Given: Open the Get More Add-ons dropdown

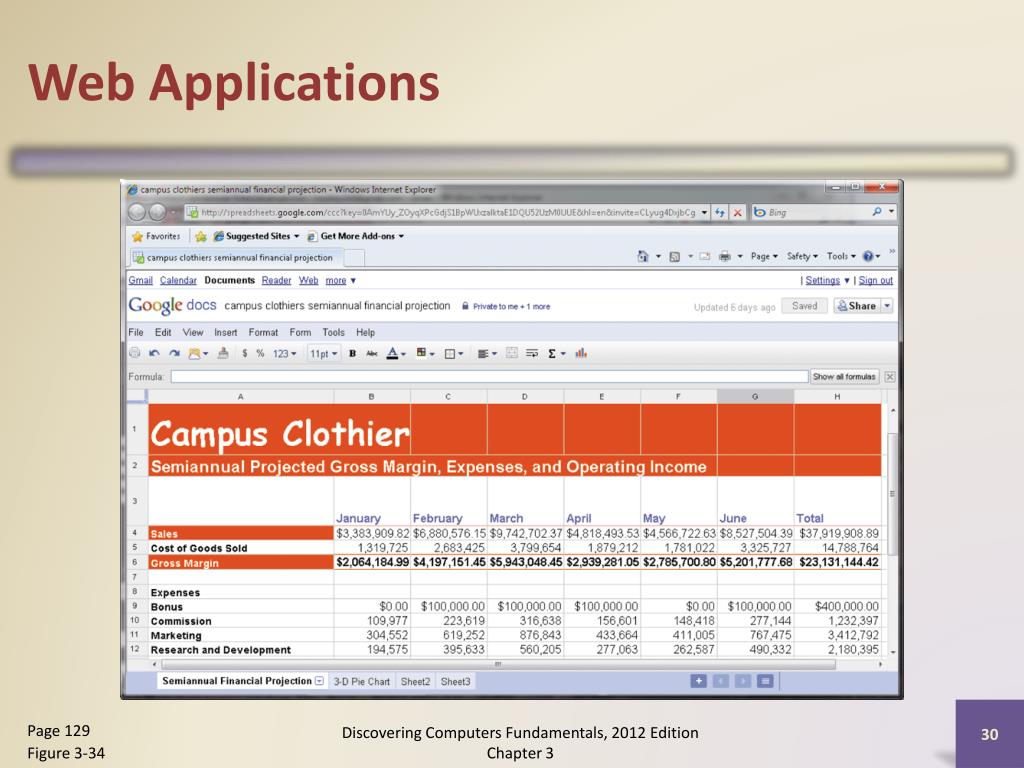Looking at the screenshot, I should pos(355,236).
